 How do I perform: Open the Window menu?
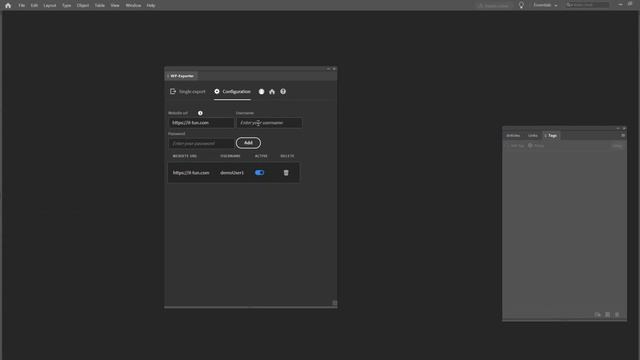coord(133,5)
